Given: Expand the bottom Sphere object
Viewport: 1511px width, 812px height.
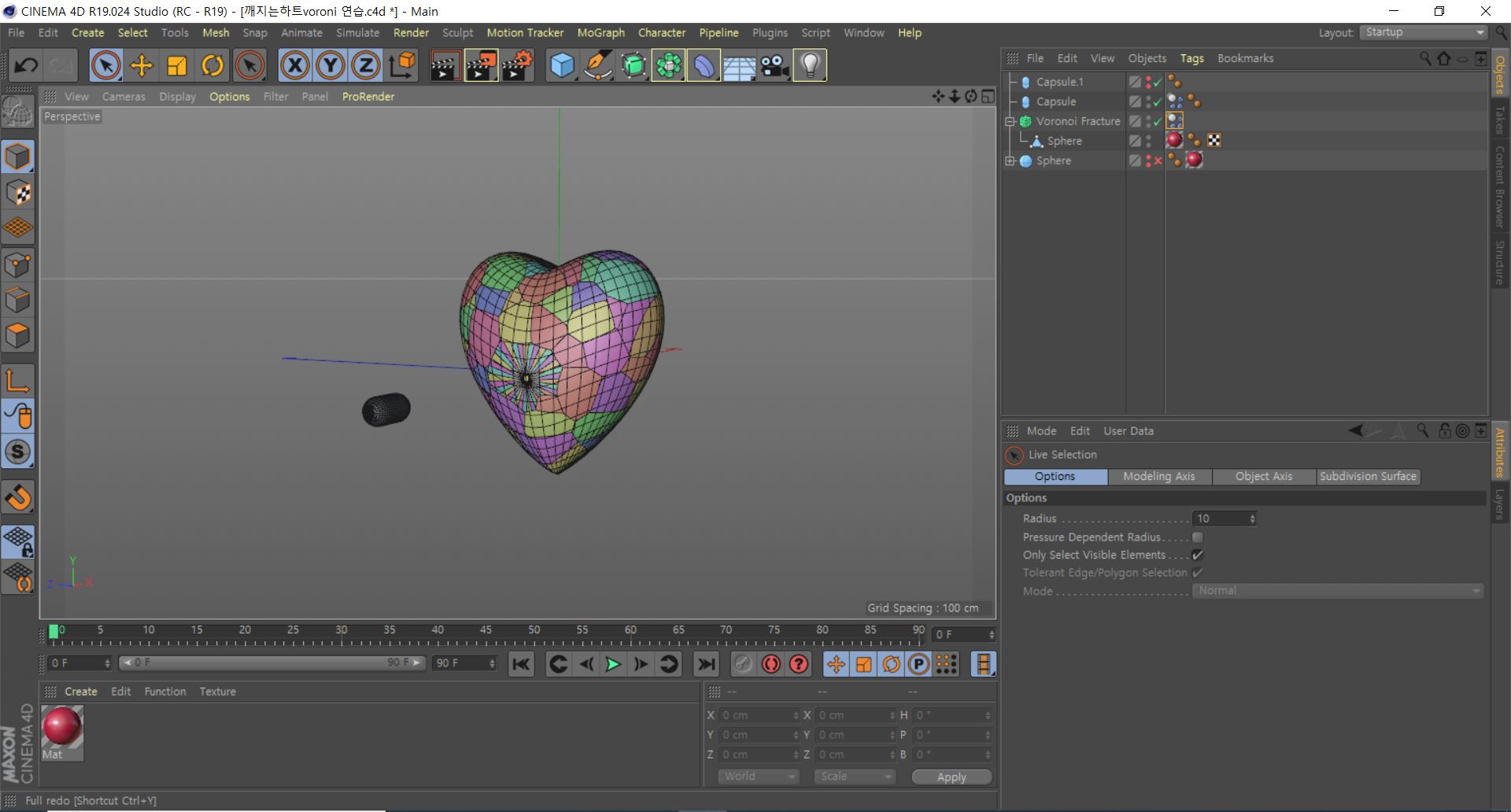Looking at the screenshot, I should (x=1010, y=161).
